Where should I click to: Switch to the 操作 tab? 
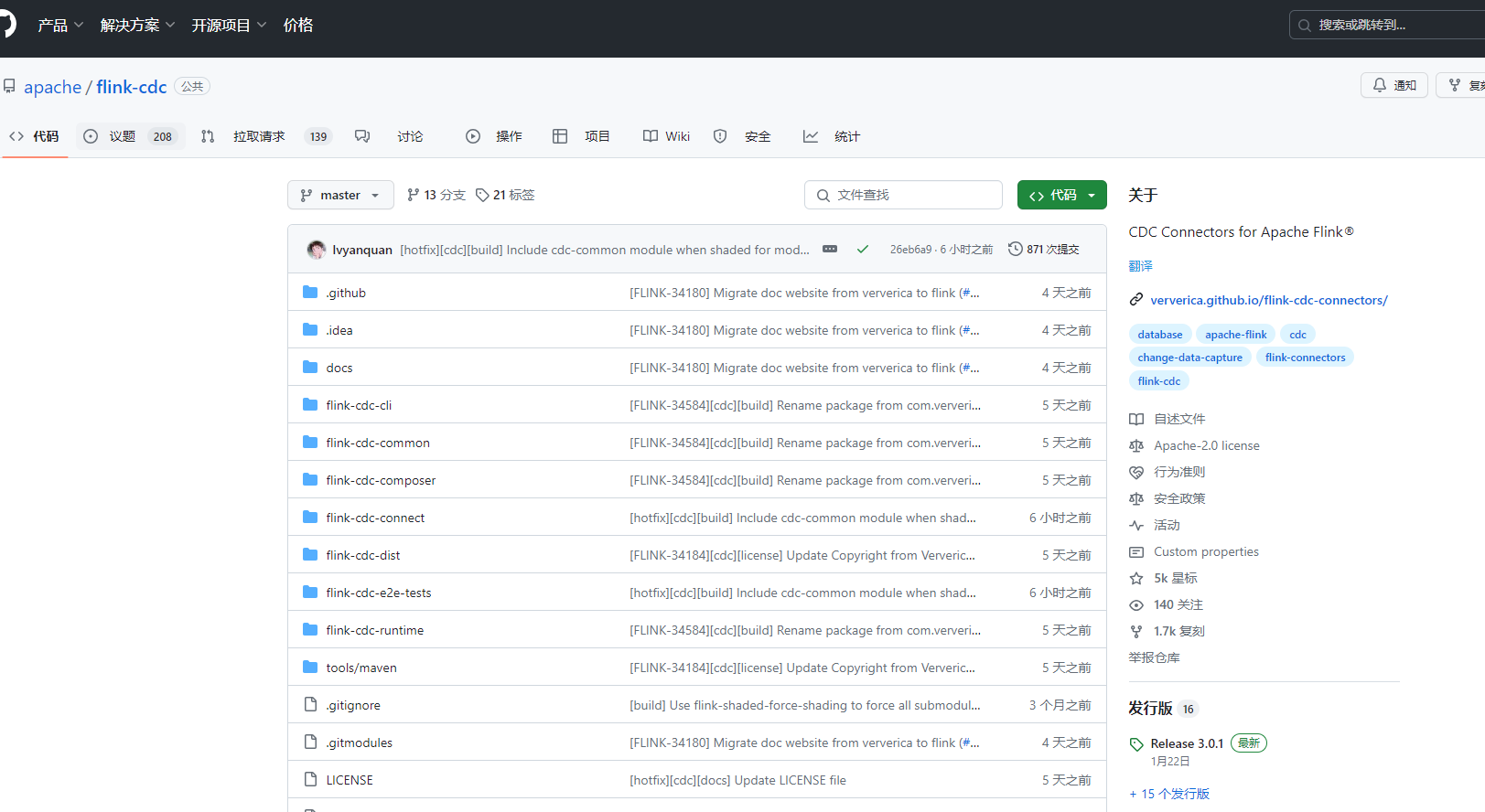[x=494, y=136]
